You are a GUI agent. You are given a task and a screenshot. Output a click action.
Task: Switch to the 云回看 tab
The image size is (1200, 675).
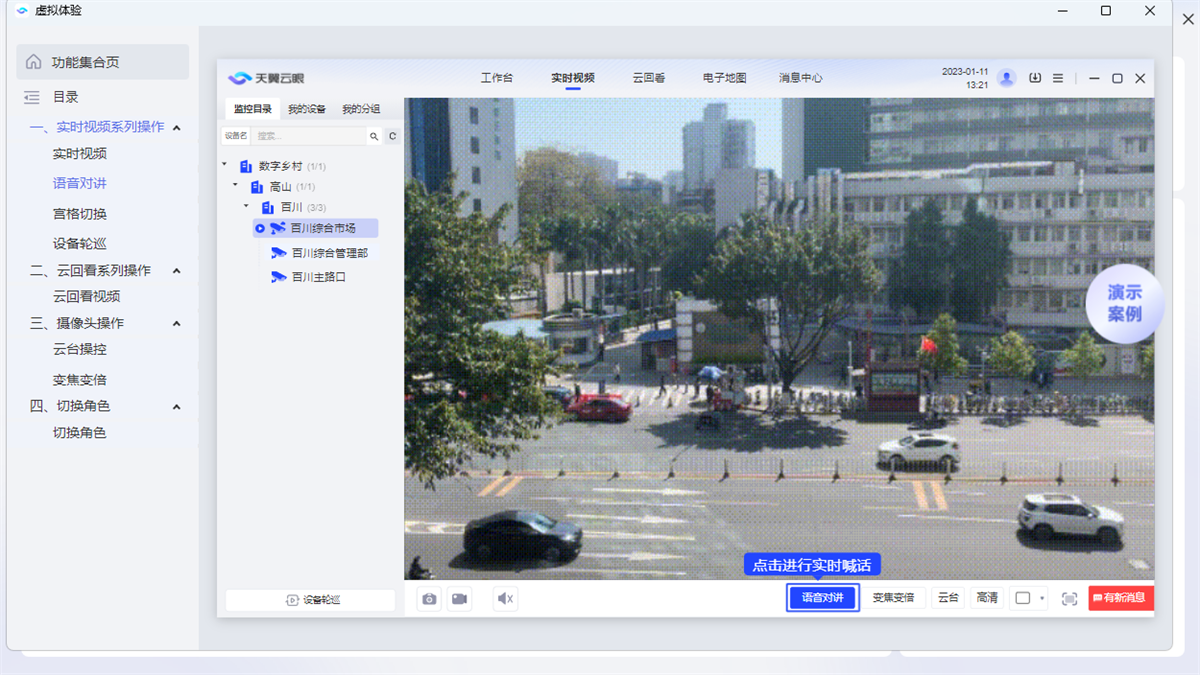pyautogui.click(x=649, y=78)
